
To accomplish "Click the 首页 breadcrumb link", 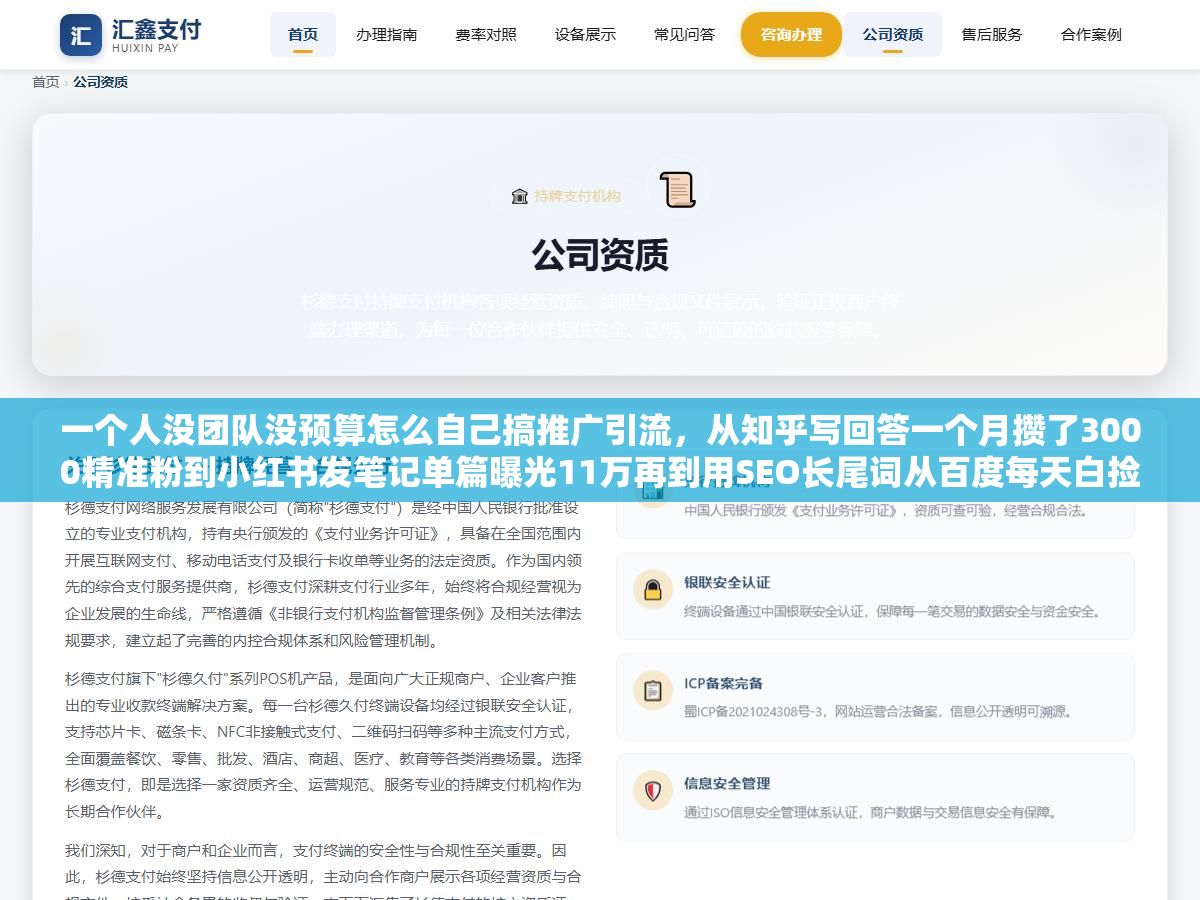I will [x=46, y=82].
